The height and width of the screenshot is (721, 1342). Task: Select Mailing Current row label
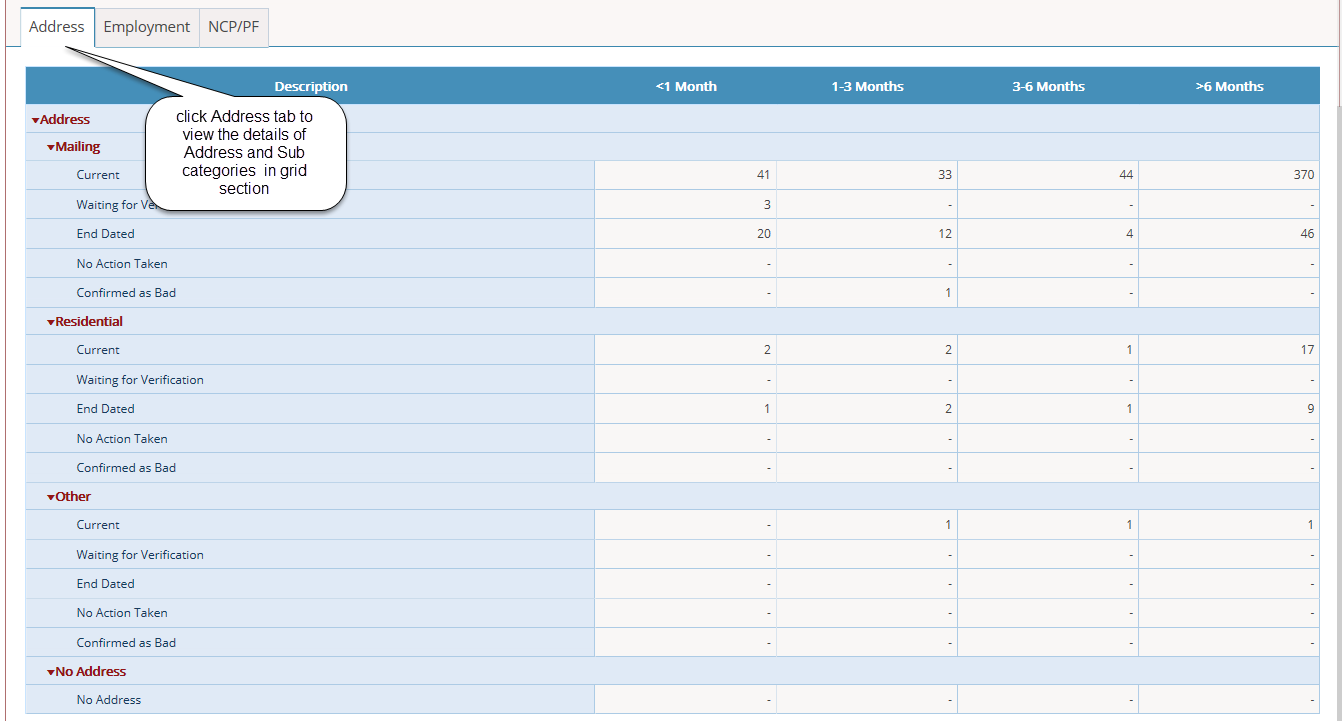98,175
